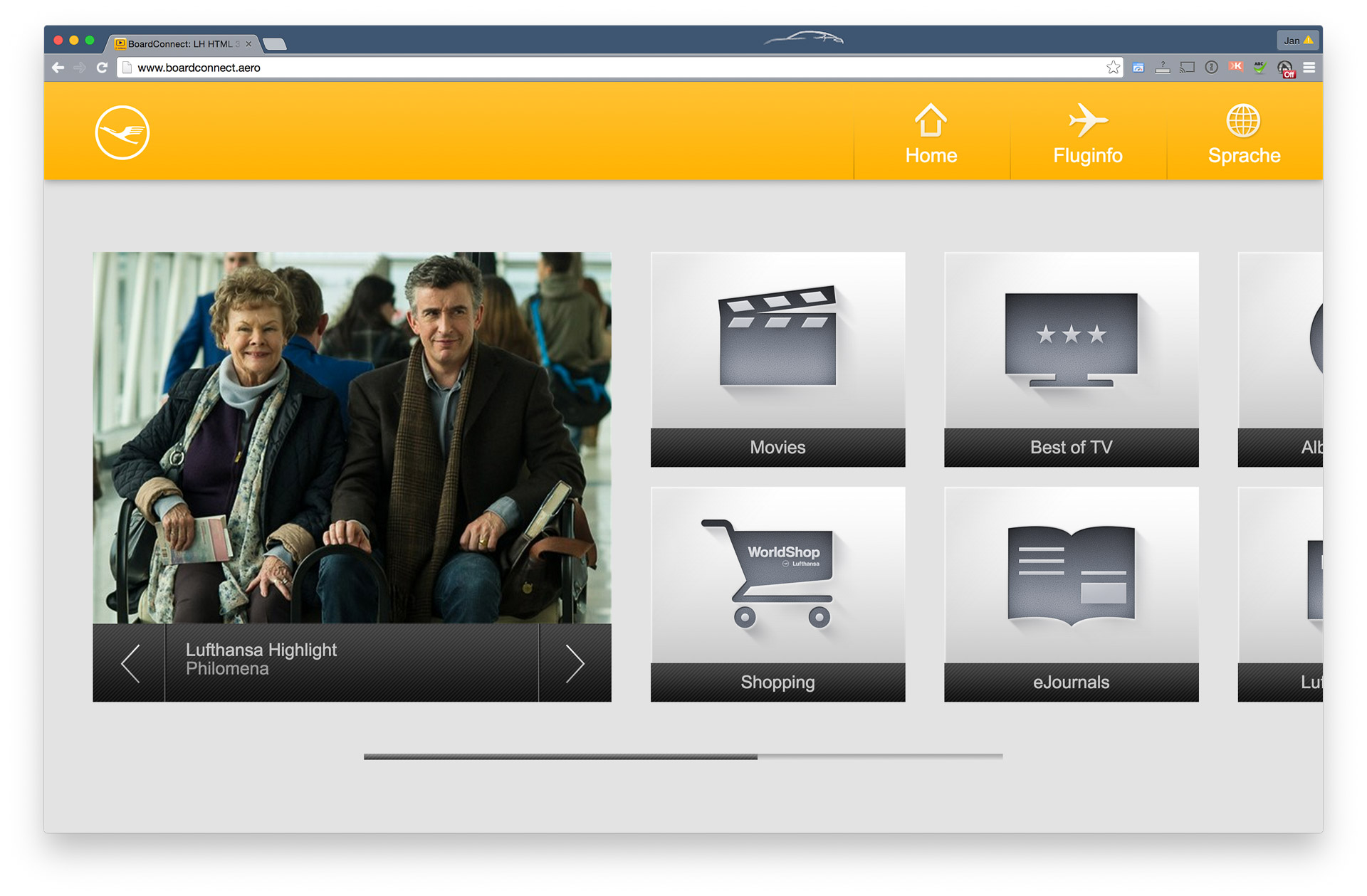Open the Fluginfo flight info section
1367x896 pixels.
click(1088, 133)
